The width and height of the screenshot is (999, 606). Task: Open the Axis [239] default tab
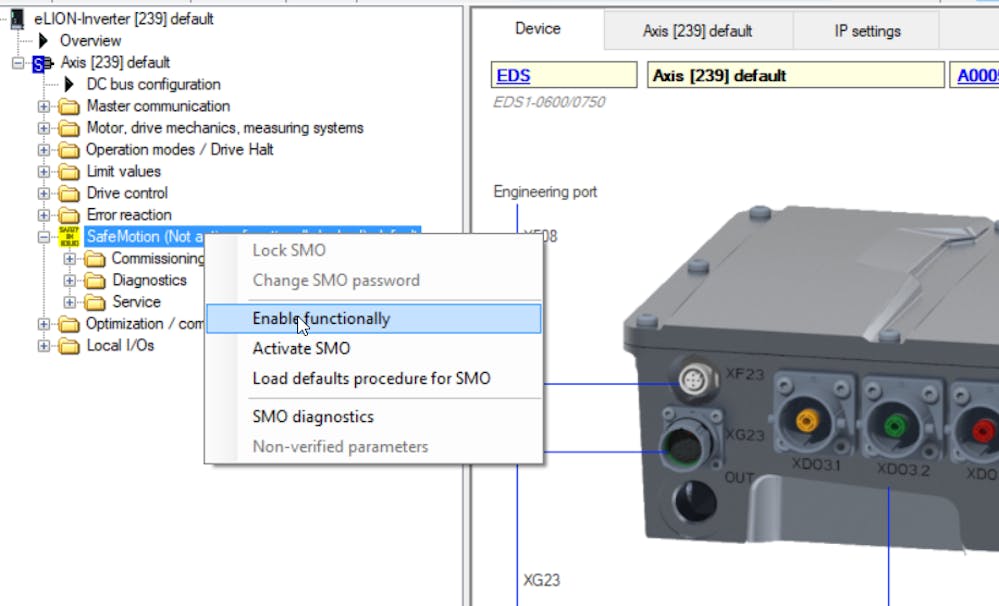pos(697,31)
